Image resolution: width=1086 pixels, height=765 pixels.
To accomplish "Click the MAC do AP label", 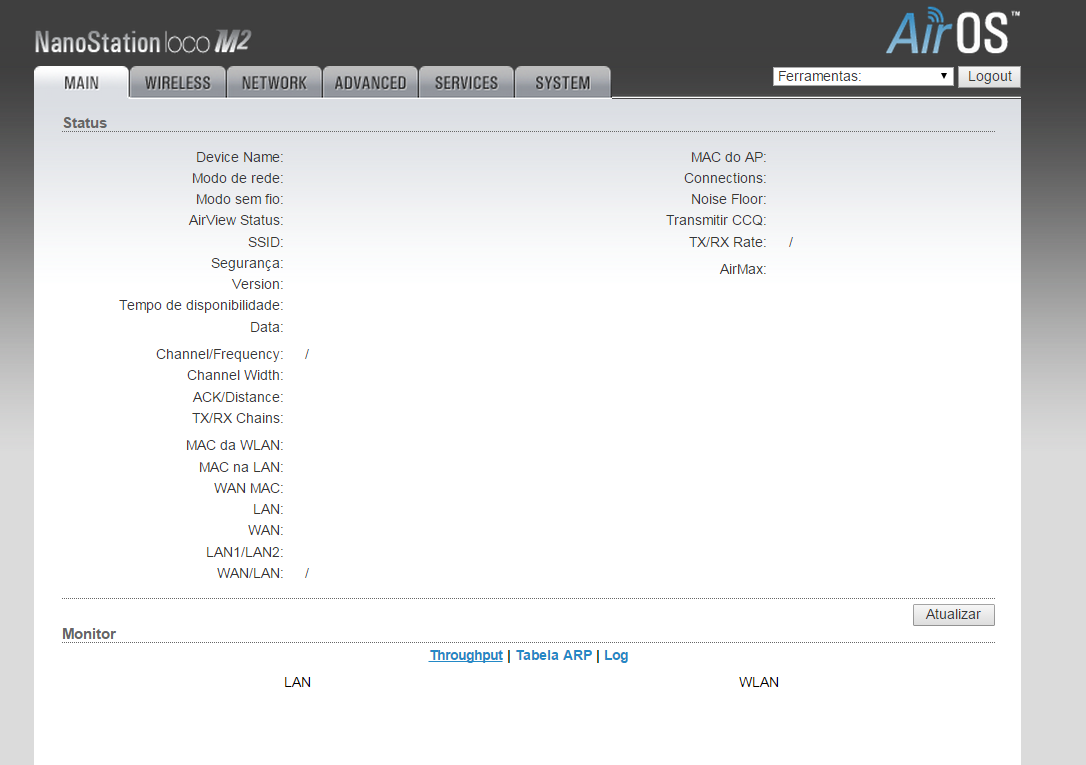I will (728, 157).
